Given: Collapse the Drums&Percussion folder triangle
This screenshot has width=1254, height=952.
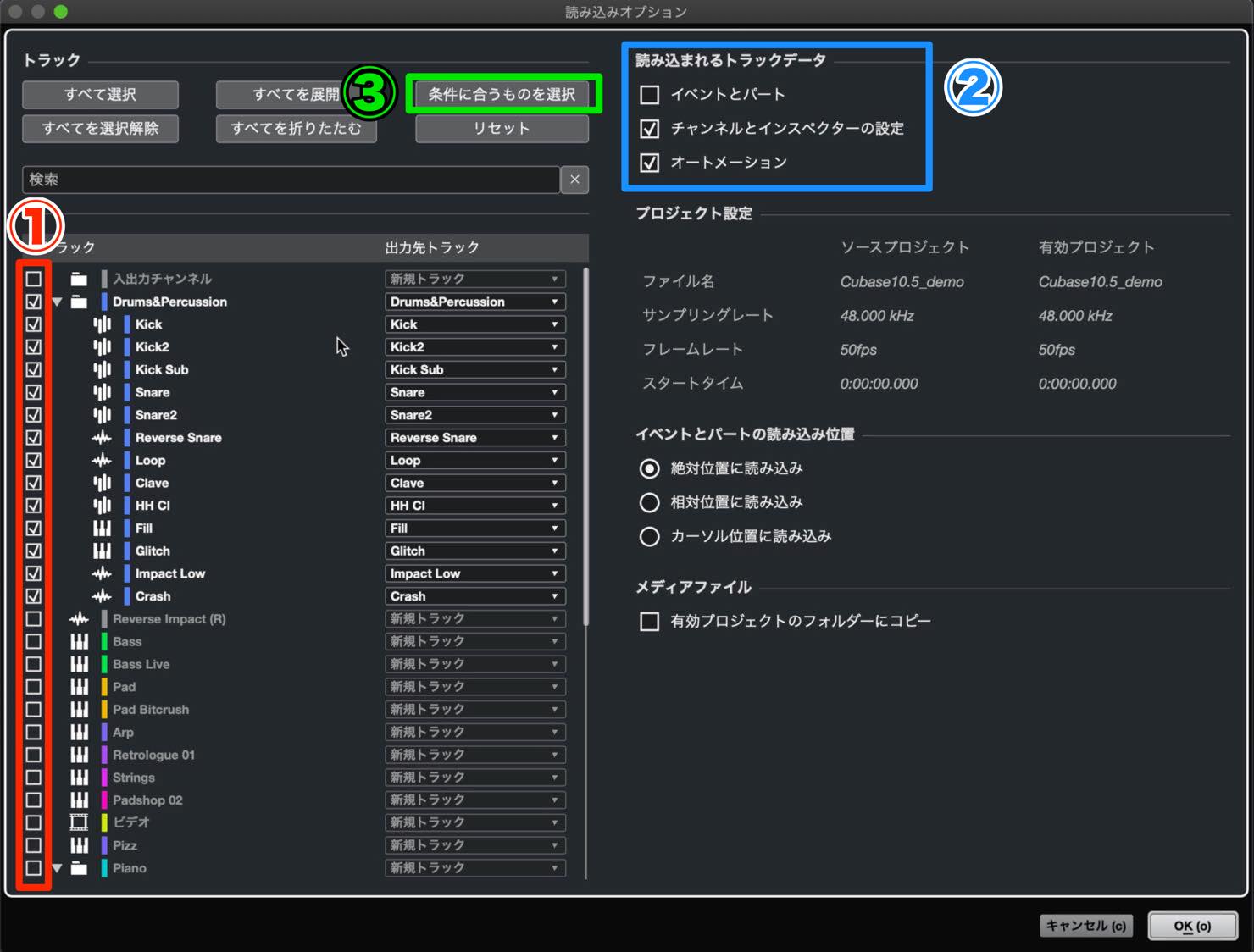Looking at the screenshot, I should click(x=57, y=302).
